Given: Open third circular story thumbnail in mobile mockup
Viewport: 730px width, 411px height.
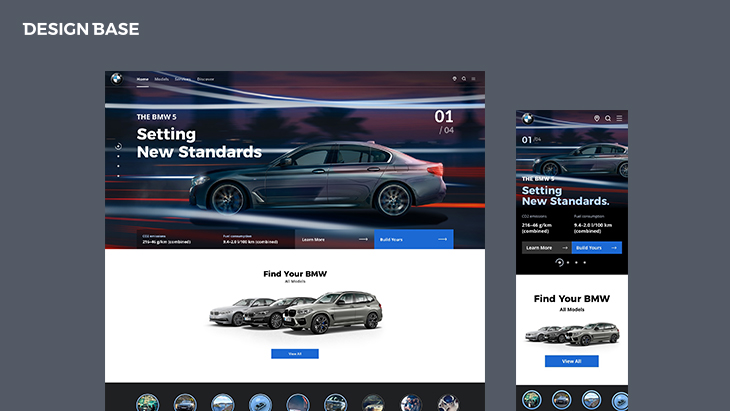Looking at the screenshot, I should (x=591, y=400).
